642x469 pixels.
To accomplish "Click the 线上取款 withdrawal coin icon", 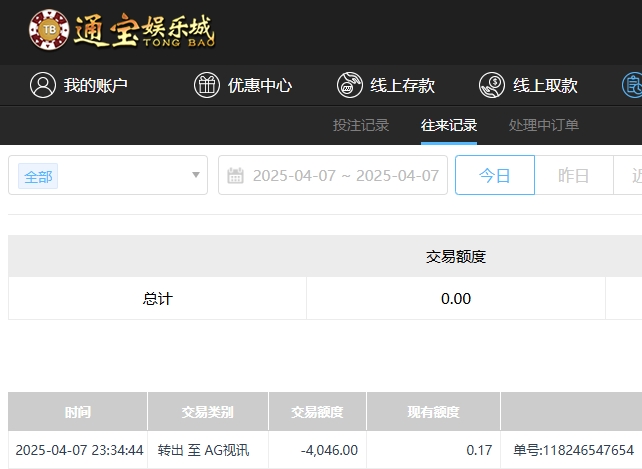I will [x=492, y=85].
